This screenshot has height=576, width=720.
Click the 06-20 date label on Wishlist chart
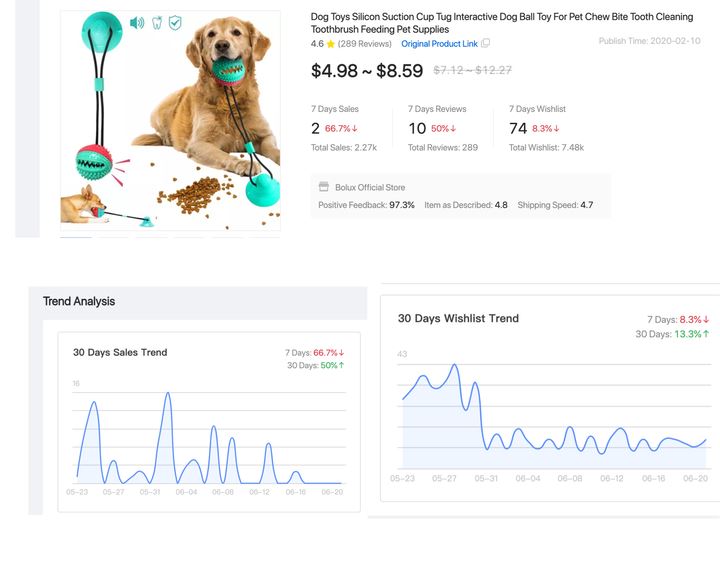[695, 479]
